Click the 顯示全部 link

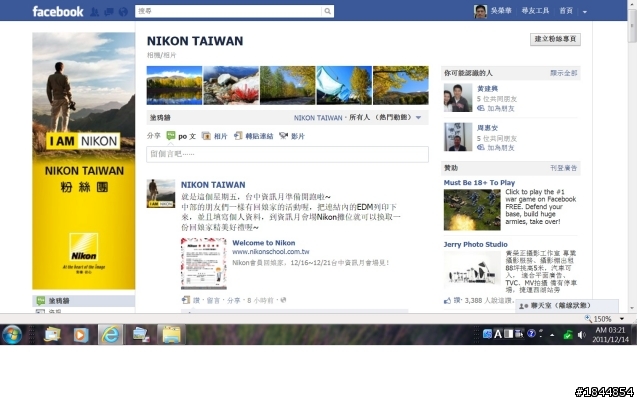[563, 73]
